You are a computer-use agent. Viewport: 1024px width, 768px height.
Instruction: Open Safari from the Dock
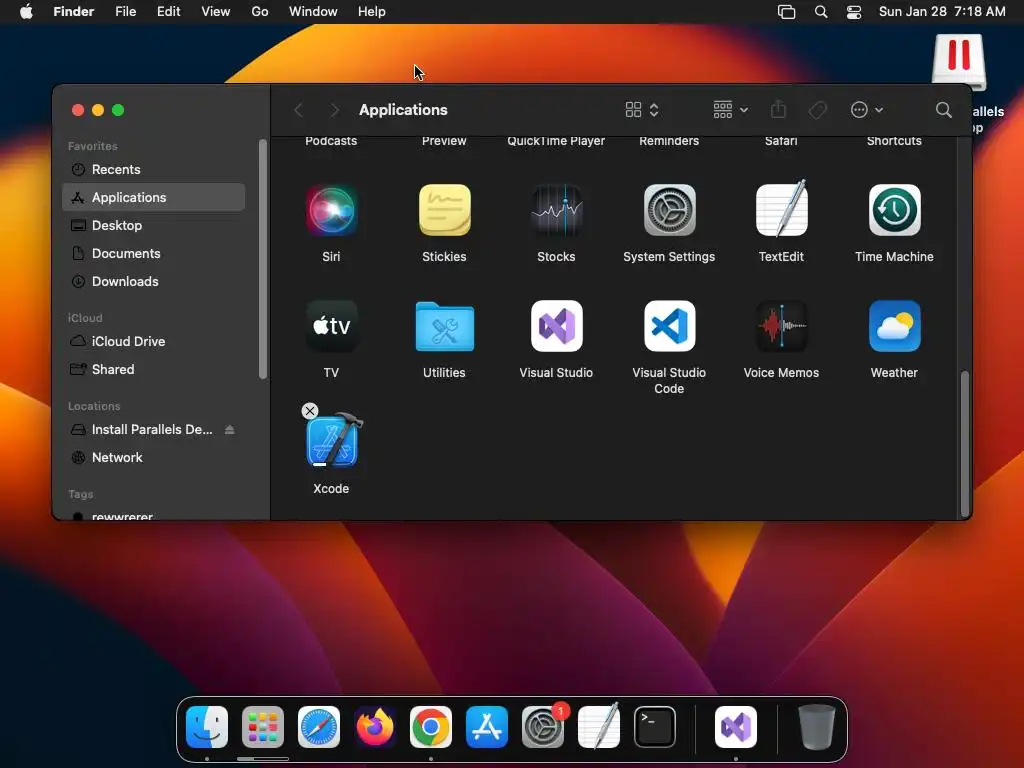(319, 727)
